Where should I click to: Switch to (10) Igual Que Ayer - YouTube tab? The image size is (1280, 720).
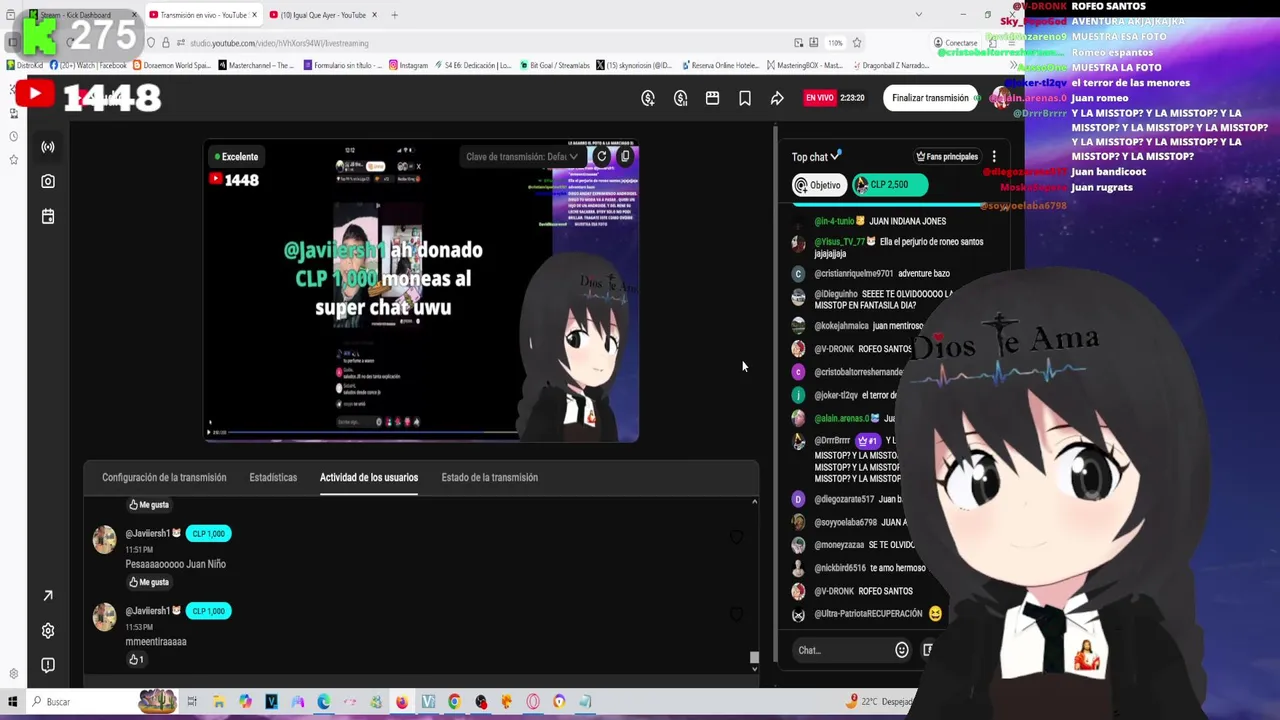323,15
